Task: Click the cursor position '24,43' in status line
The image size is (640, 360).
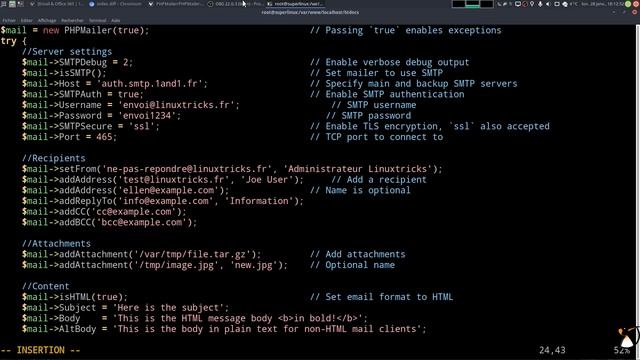Action: click(552, 350)
